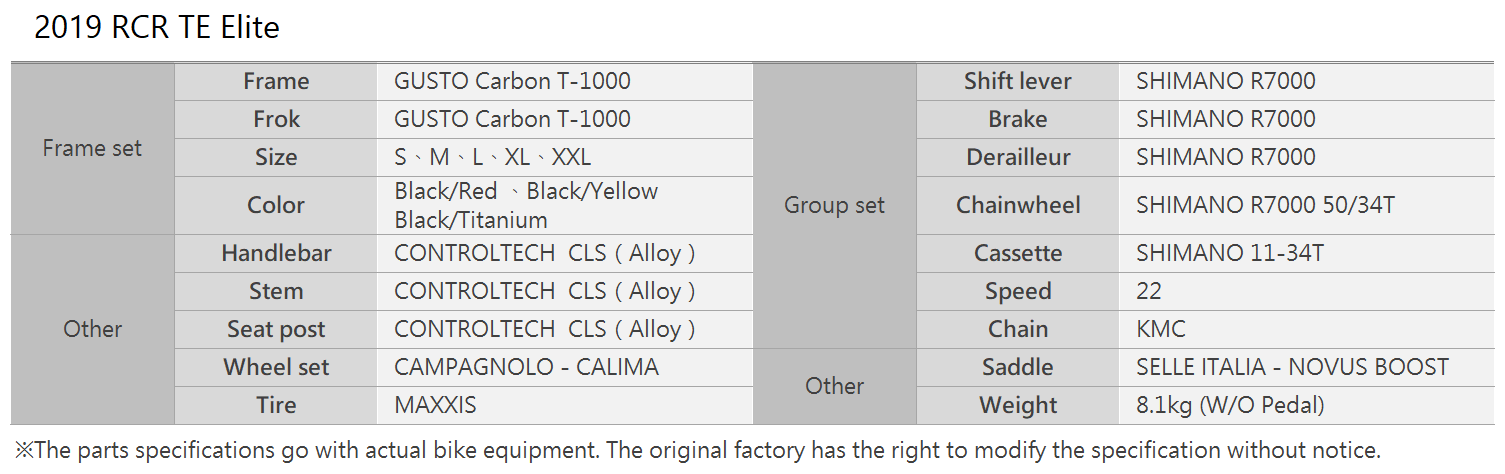Click the Stem CONTROLTECH CLS value
The image size is (1505, 474).
tap(545, 291)
